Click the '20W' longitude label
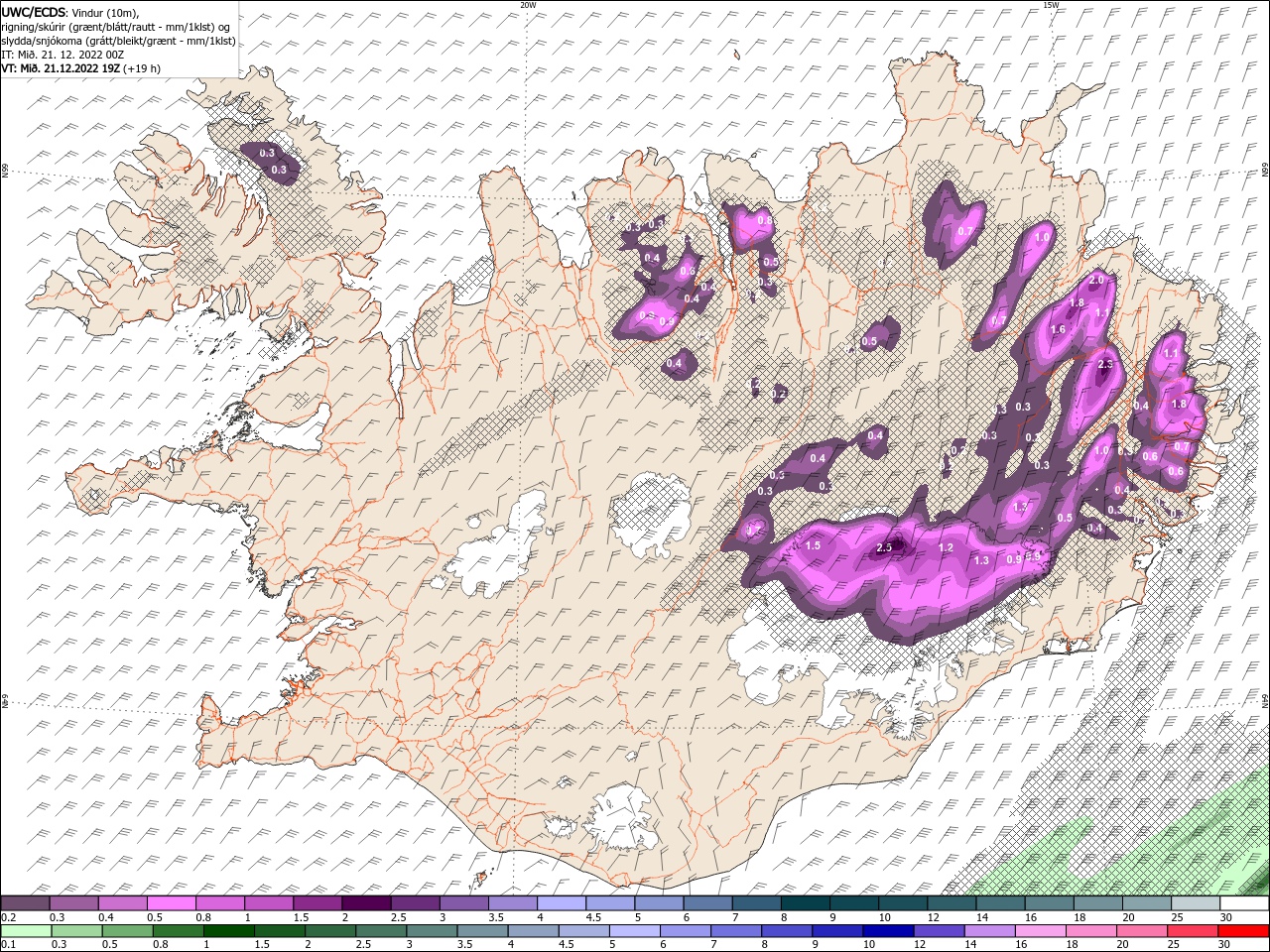 tap(528, 5)
